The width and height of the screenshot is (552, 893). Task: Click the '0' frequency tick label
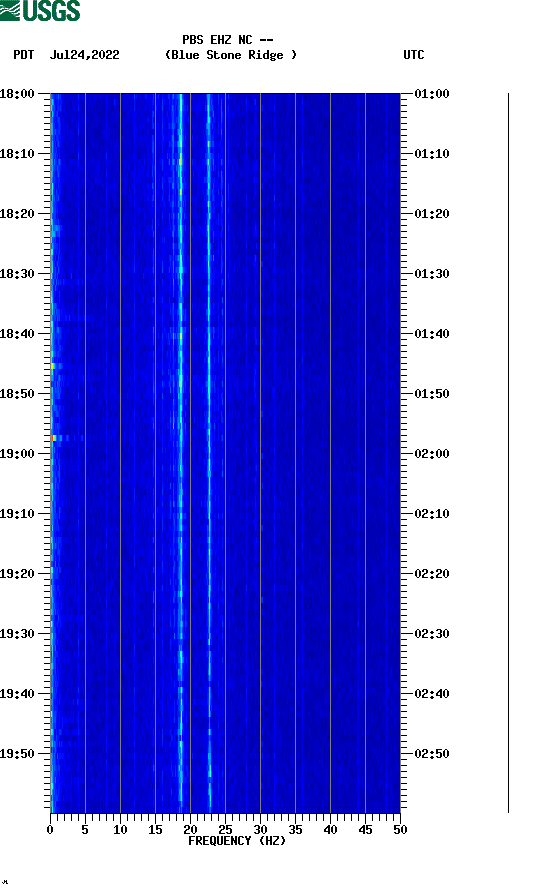(x=50, y=830)
